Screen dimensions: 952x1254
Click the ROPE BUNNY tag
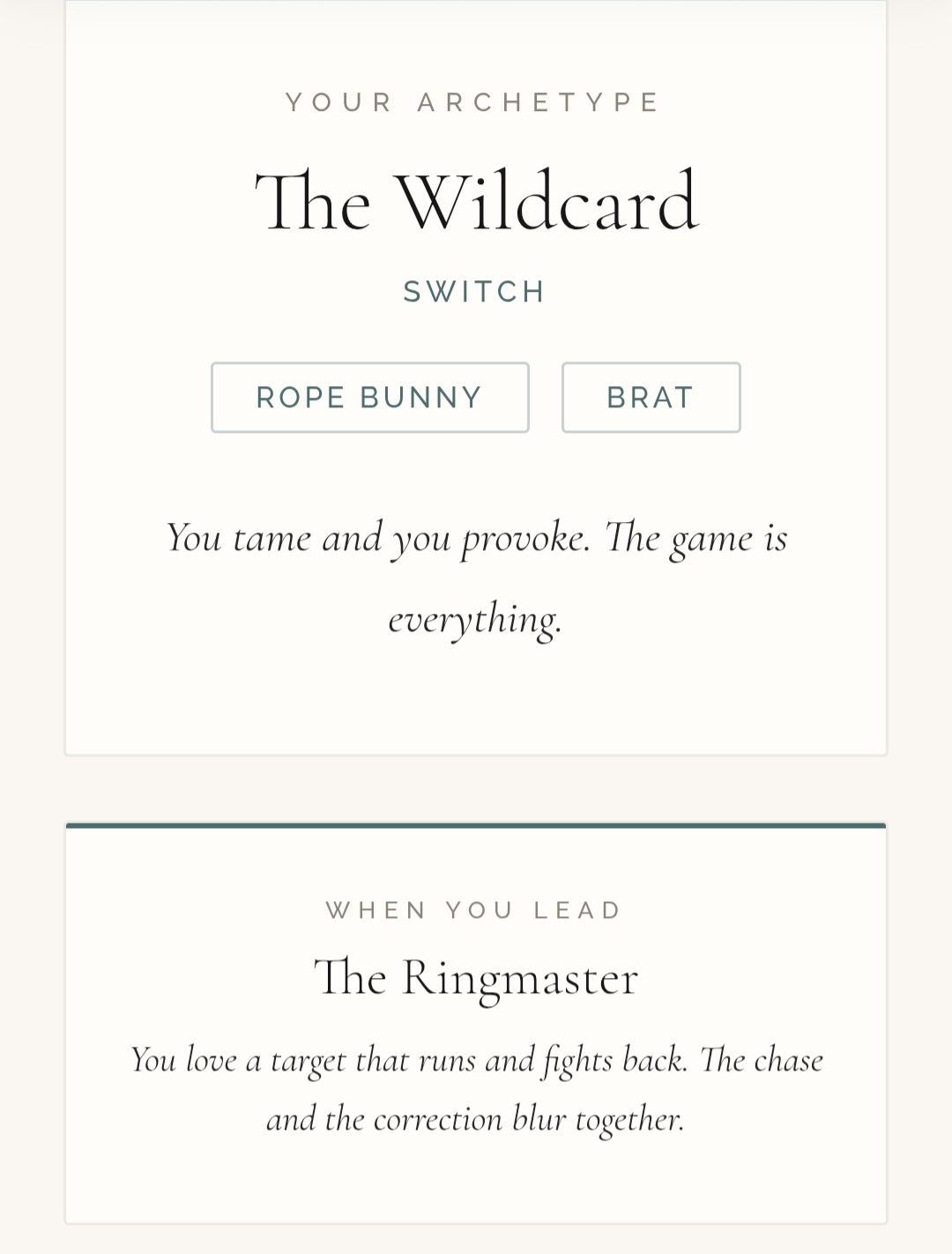(369, 398)
